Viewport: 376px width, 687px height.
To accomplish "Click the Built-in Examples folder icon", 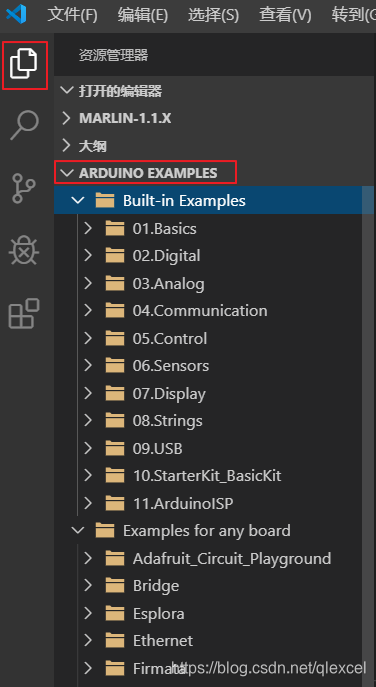I will point(105,201).
